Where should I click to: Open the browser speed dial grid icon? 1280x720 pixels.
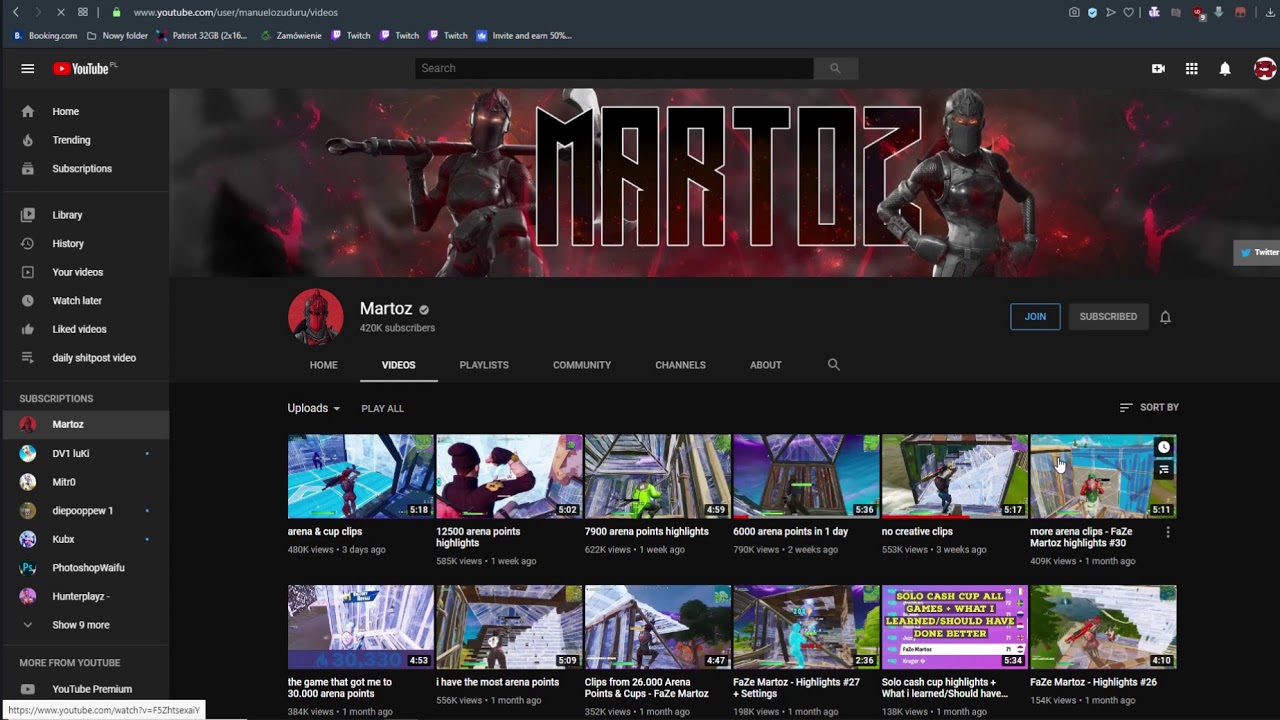[x=83, y=12]
